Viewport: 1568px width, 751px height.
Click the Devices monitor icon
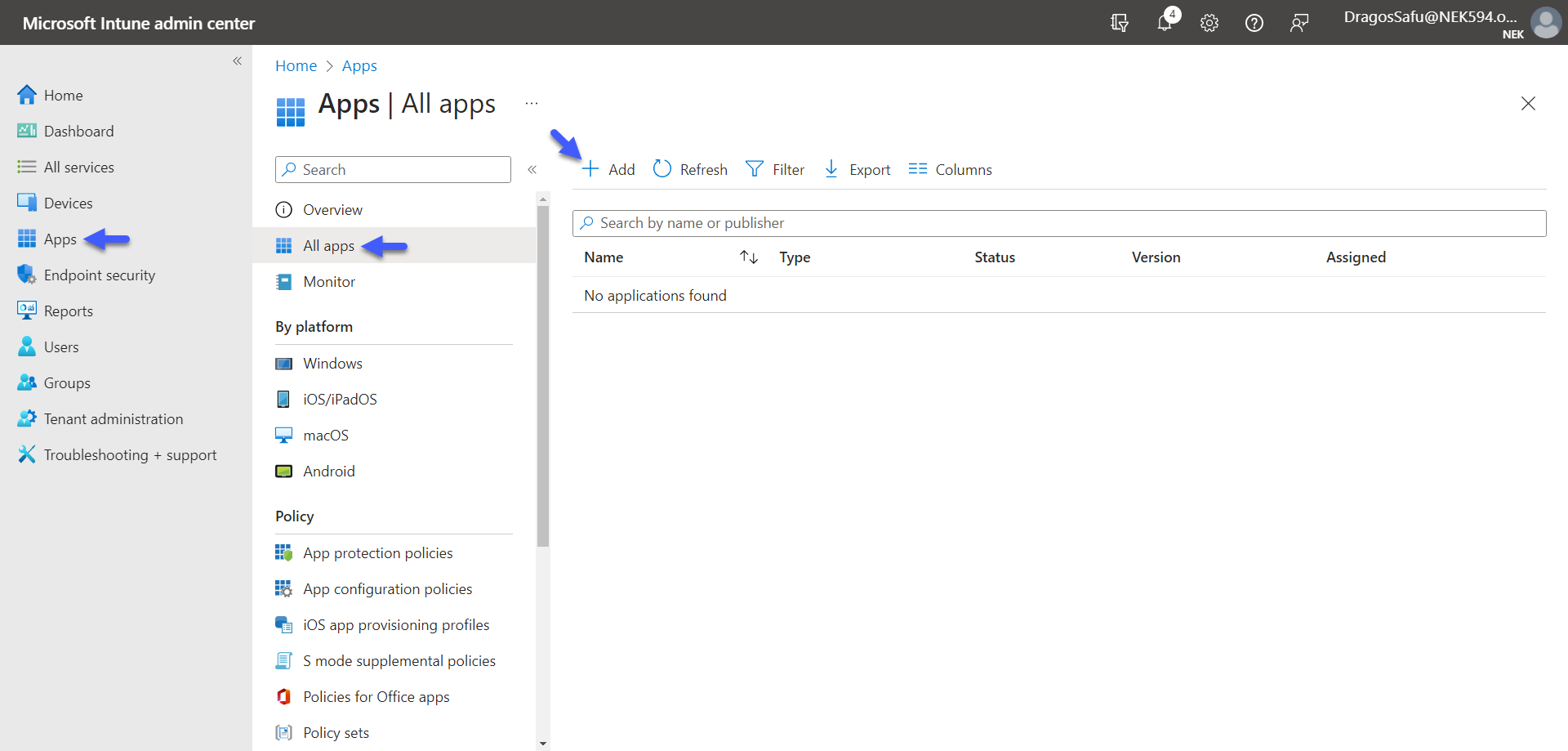coord(27,203)
